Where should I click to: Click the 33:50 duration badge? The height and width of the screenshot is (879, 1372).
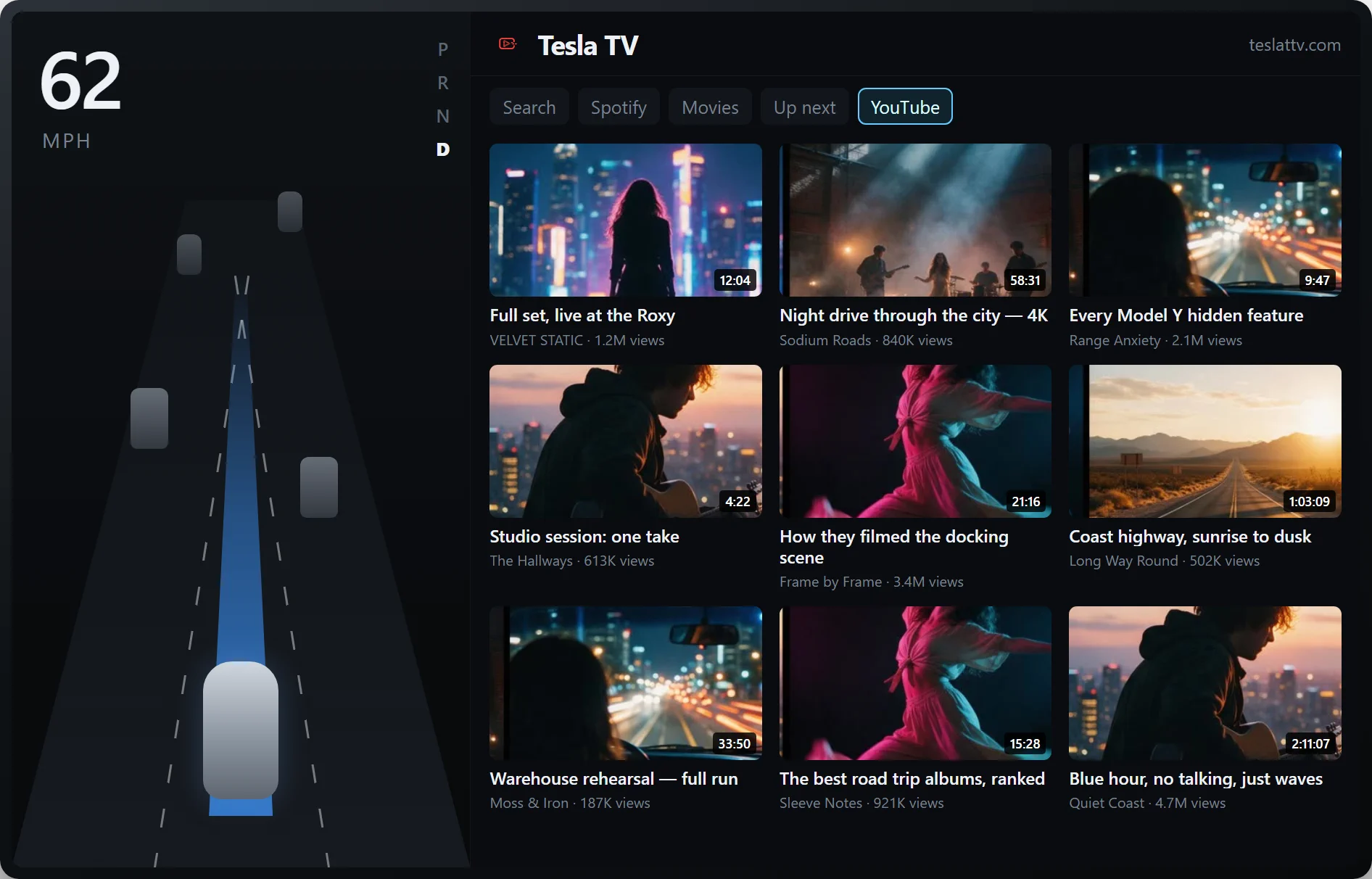734,743
